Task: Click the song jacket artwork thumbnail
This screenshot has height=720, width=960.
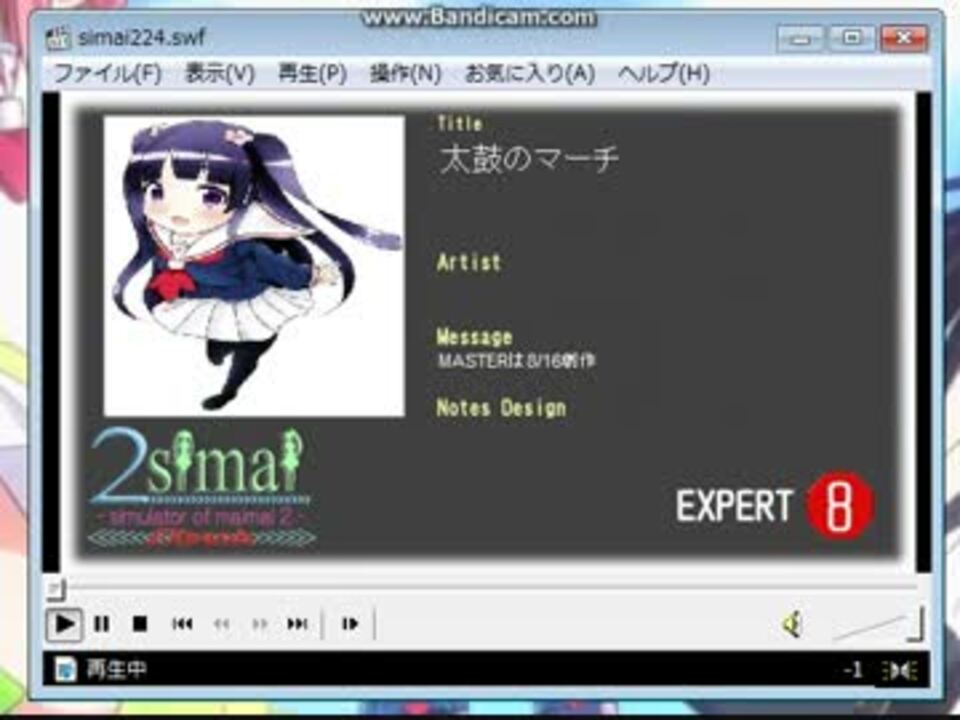Action: (254, 266)
